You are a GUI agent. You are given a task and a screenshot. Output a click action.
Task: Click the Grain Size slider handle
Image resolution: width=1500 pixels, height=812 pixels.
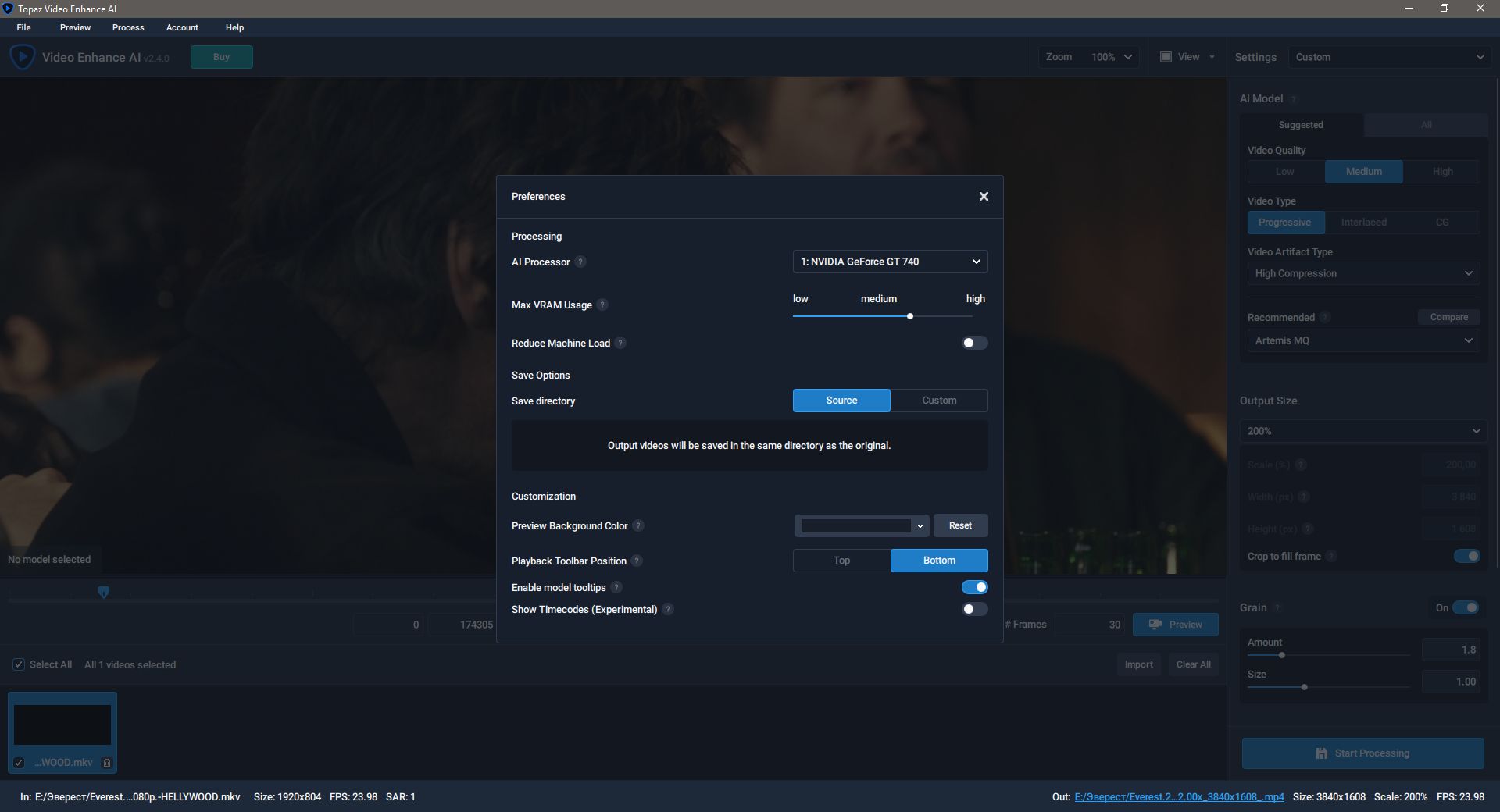point(1304,687)
